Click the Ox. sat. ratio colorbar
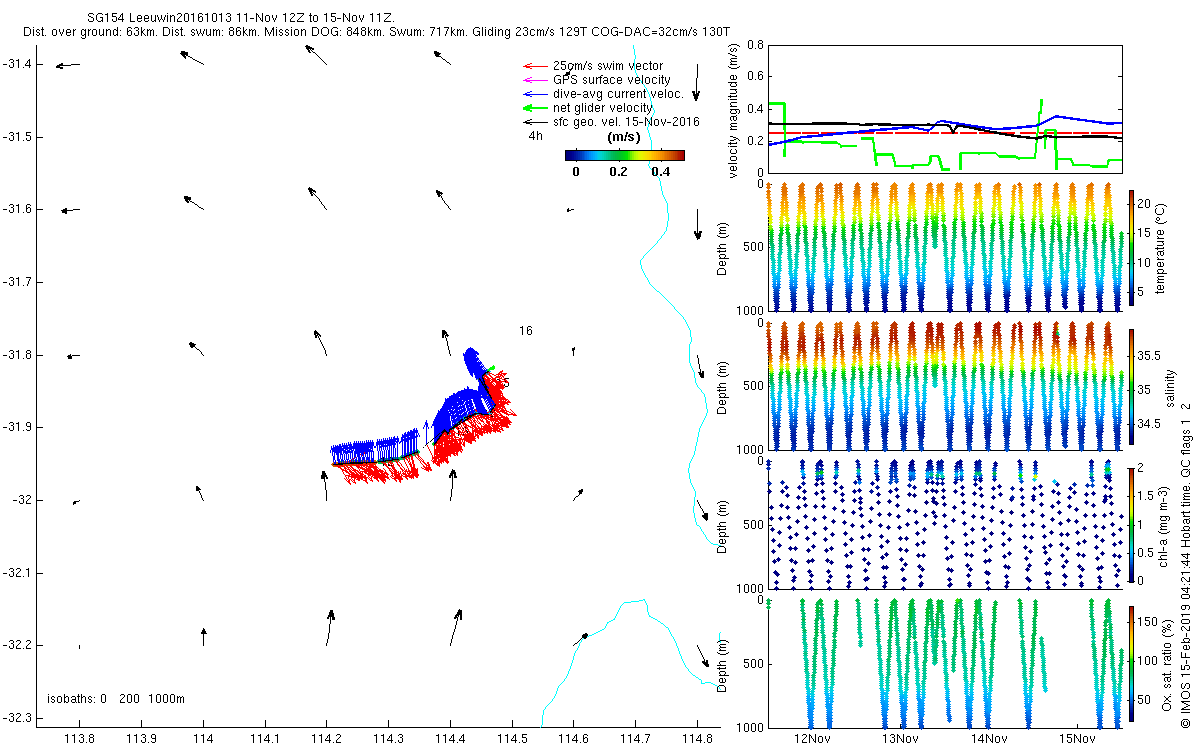This screenshot has width=1200, height=750. (1131, 660)
